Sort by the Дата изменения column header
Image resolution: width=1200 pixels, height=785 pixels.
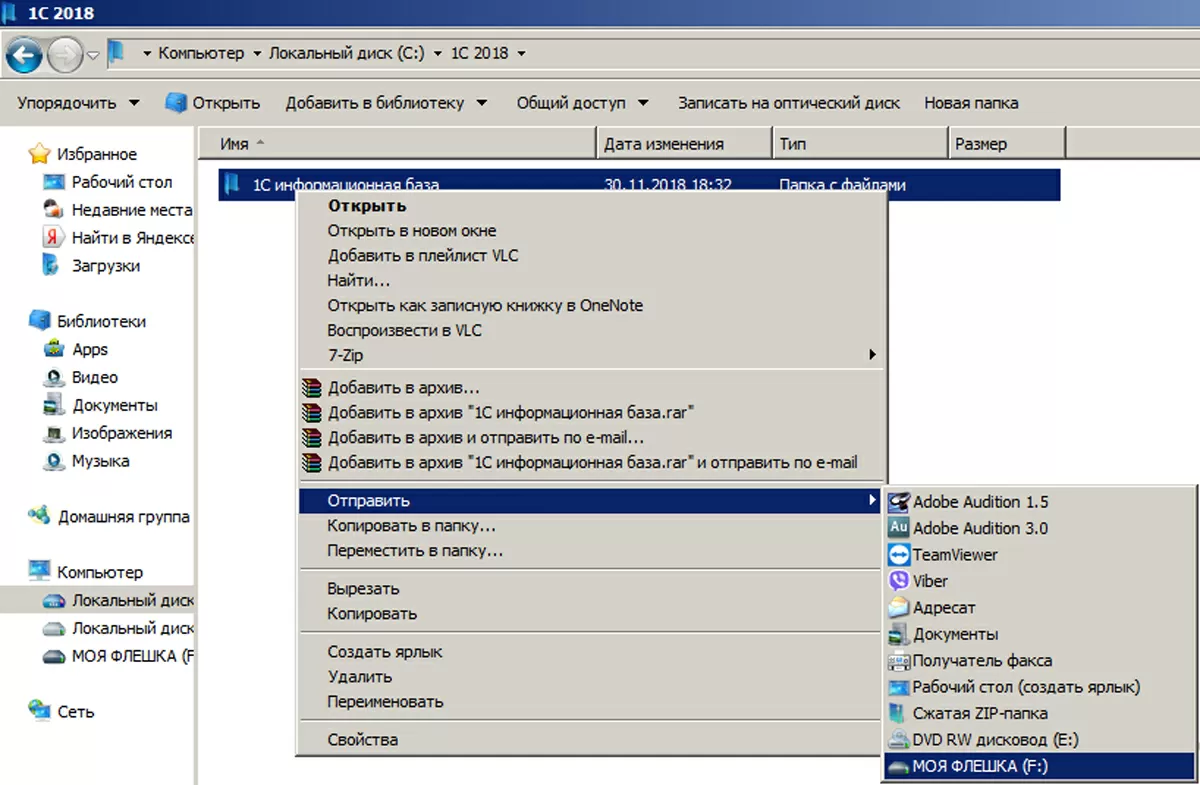[685, 144]
